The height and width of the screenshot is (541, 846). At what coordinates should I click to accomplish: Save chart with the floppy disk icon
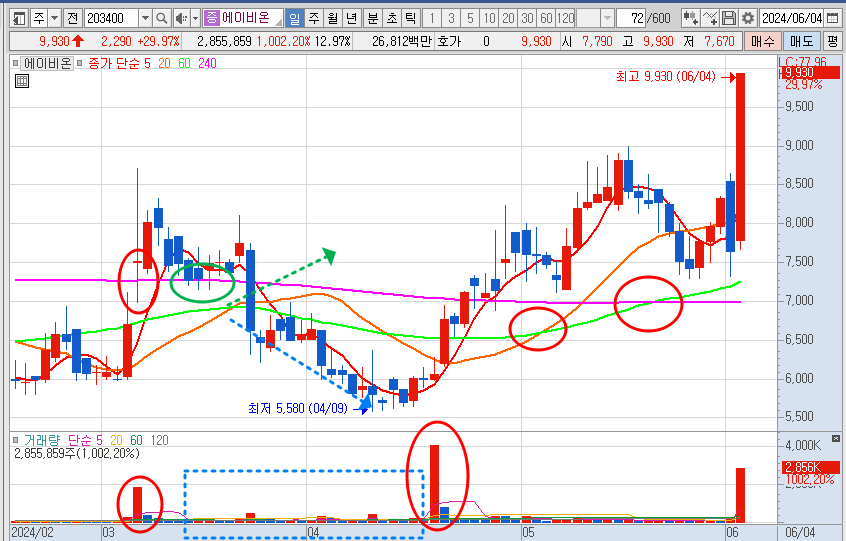[728, 18]
